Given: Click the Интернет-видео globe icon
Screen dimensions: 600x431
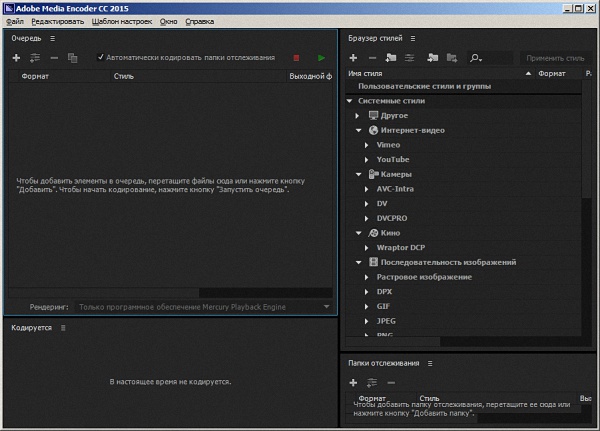Looking at the screenshot, I should coord(373,130).
